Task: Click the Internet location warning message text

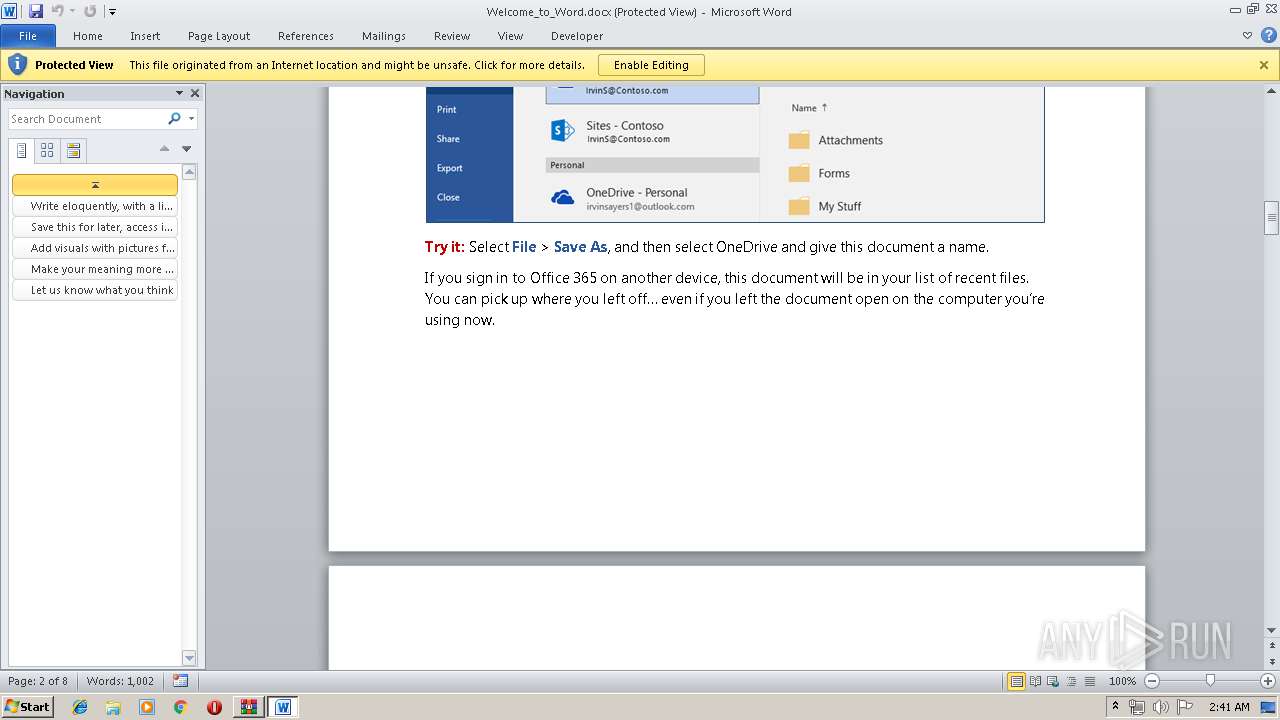Action: point(357,65)
